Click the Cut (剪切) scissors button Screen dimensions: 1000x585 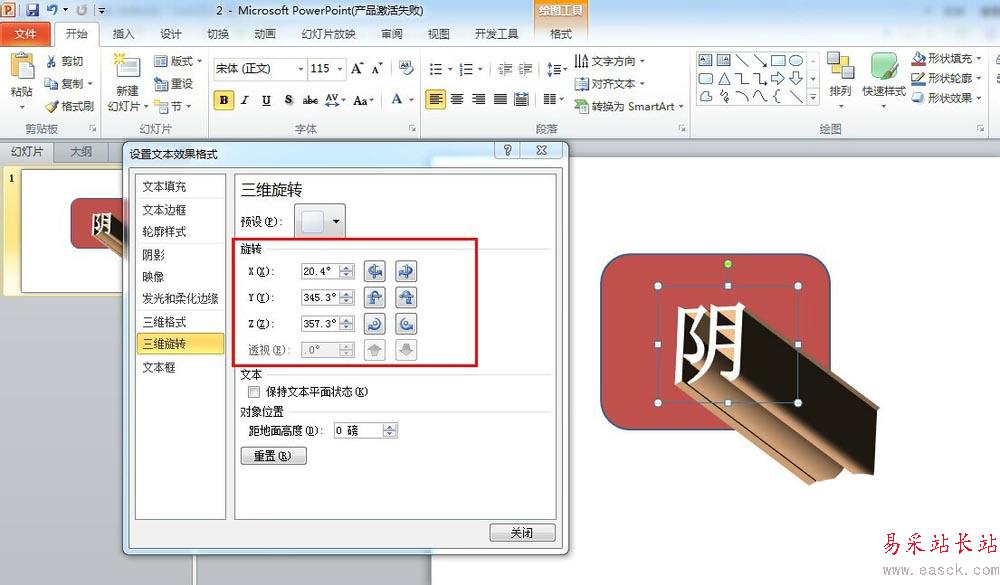coord(64,61)
